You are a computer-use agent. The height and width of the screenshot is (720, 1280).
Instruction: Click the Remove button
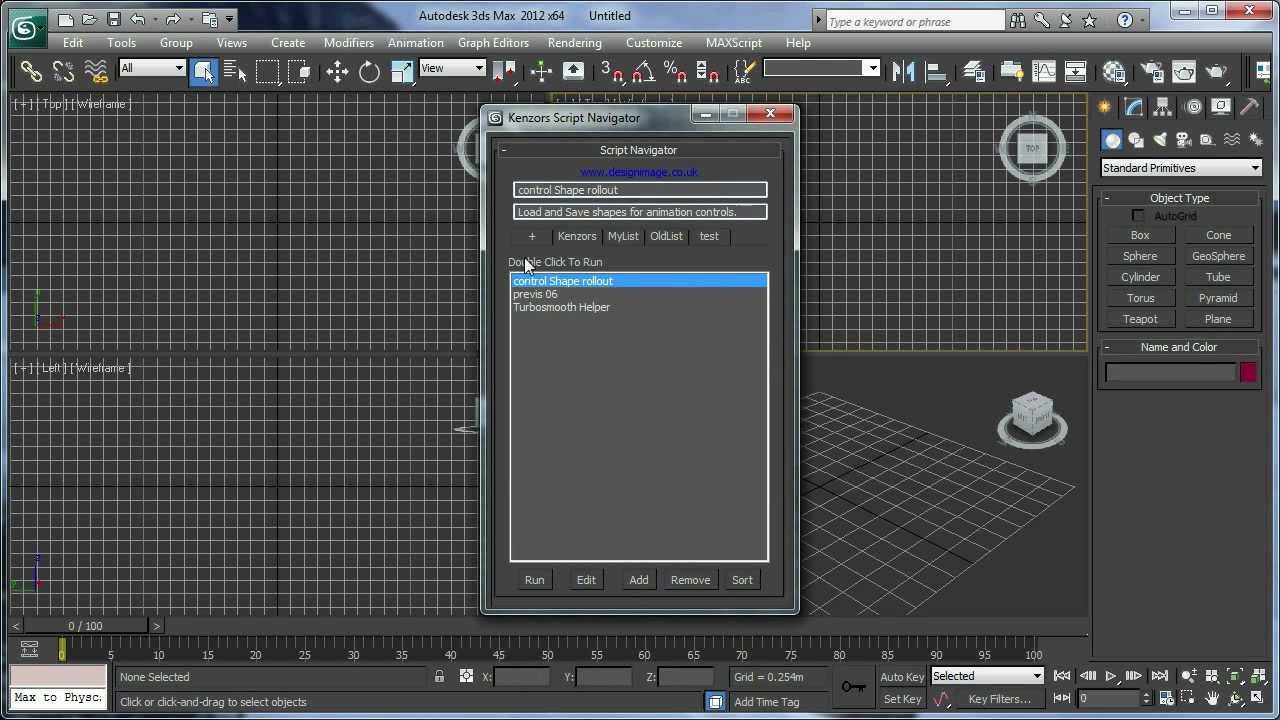(x=690, y=580)
